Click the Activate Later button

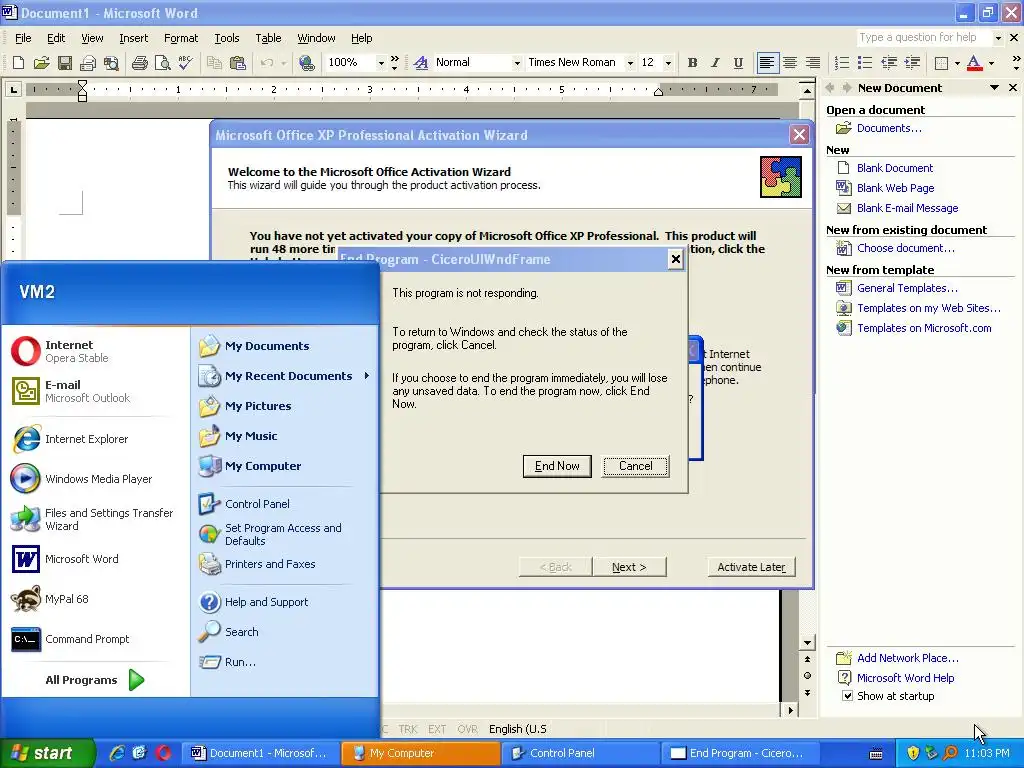(x=752, y=567)
